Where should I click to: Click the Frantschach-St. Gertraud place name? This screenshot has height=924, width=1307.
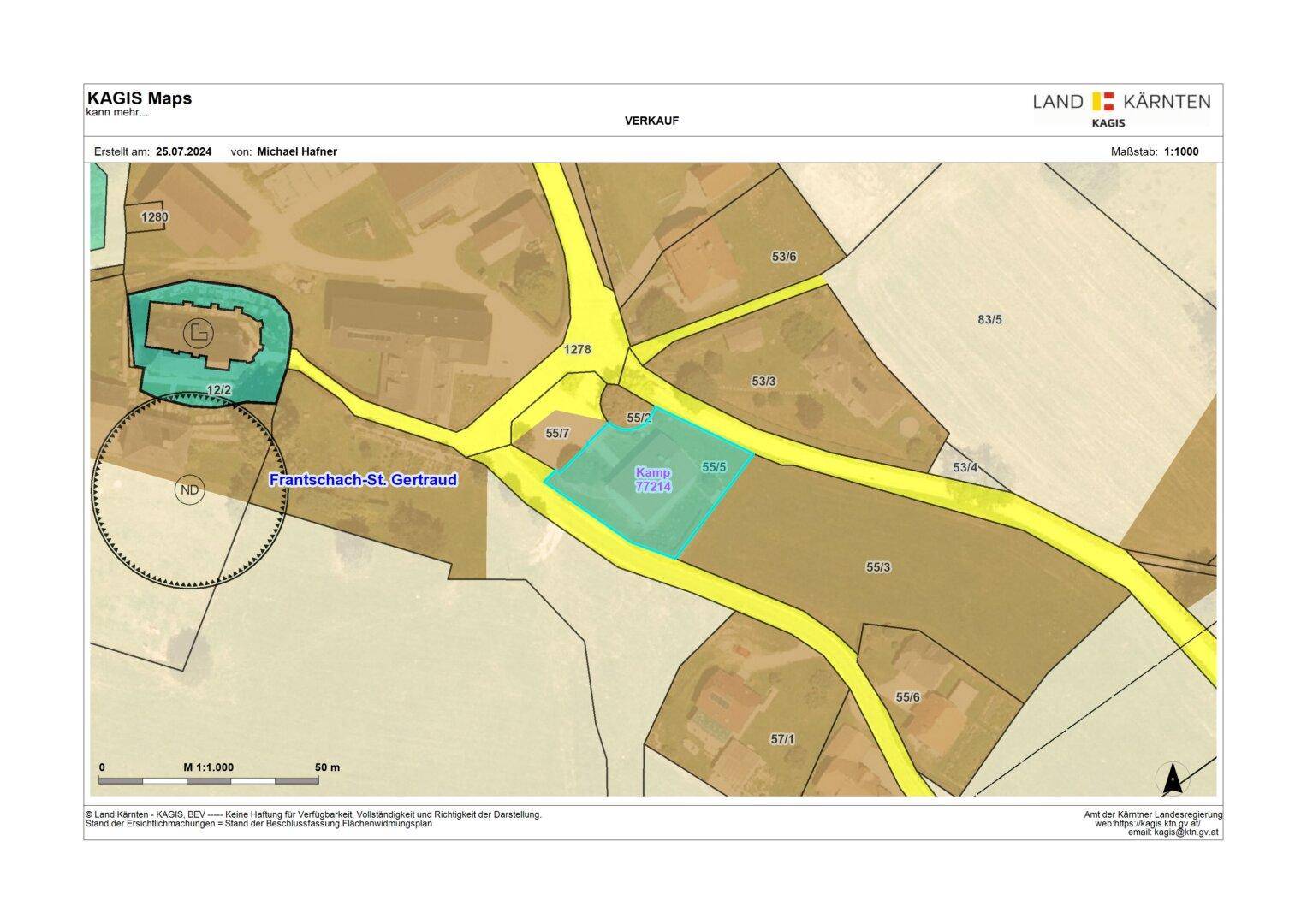(363, 480)
